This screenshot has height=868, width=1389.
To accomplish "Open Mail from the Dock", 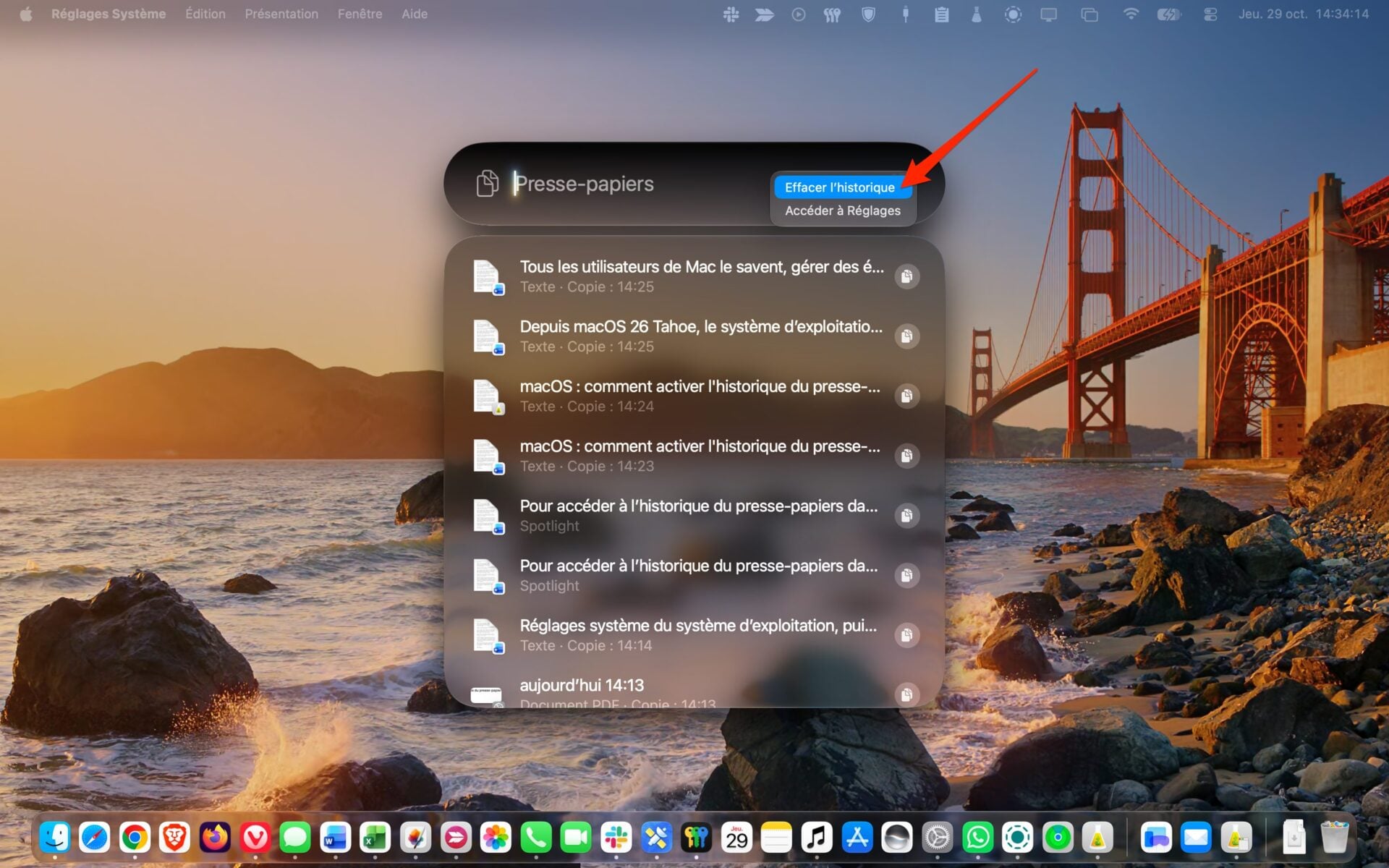I will [1196, 838].
